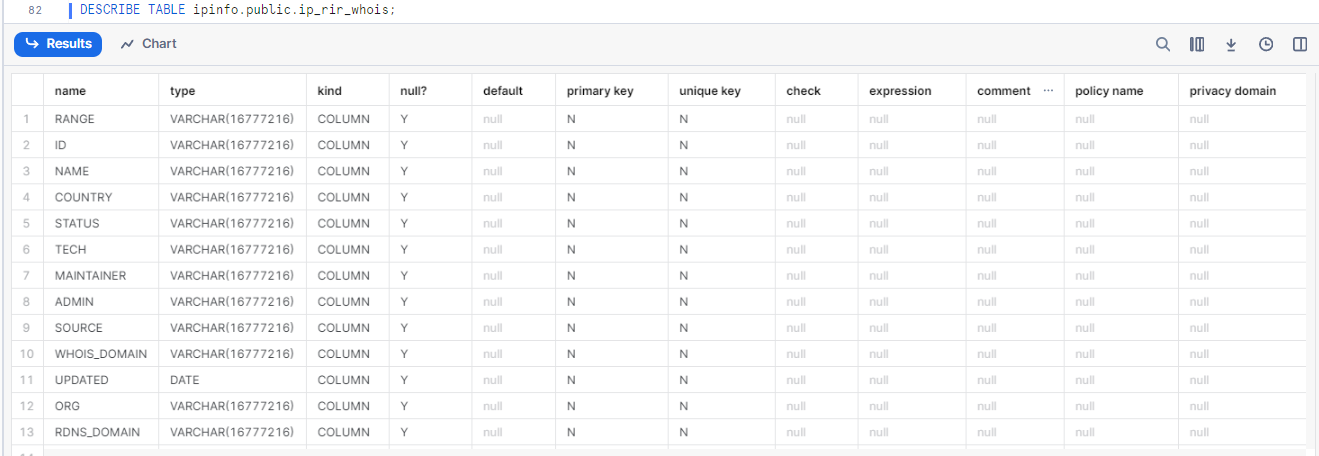Viewport: 1319px width, 456px height.
Task: Select the SOURCE cell
Action: pos(101,327)
